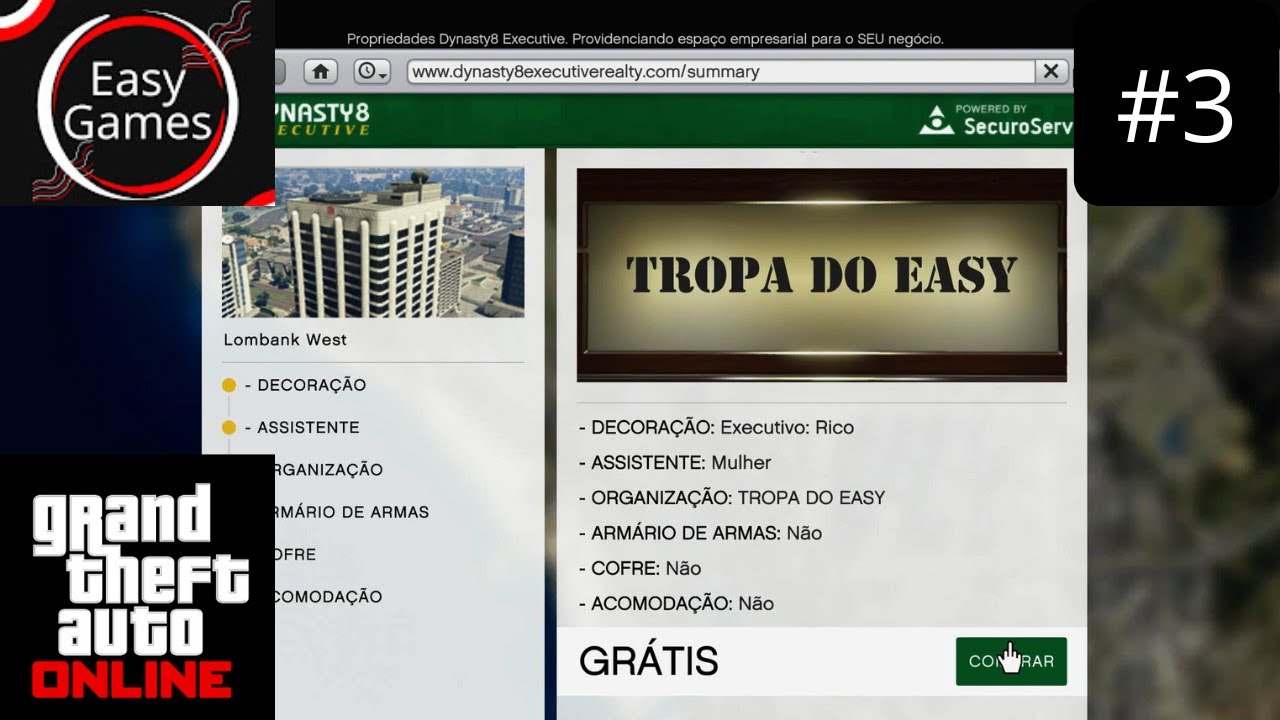Open the COFRE step
Viewport: 1280px width, 720px height.
[x=296, y=554]
